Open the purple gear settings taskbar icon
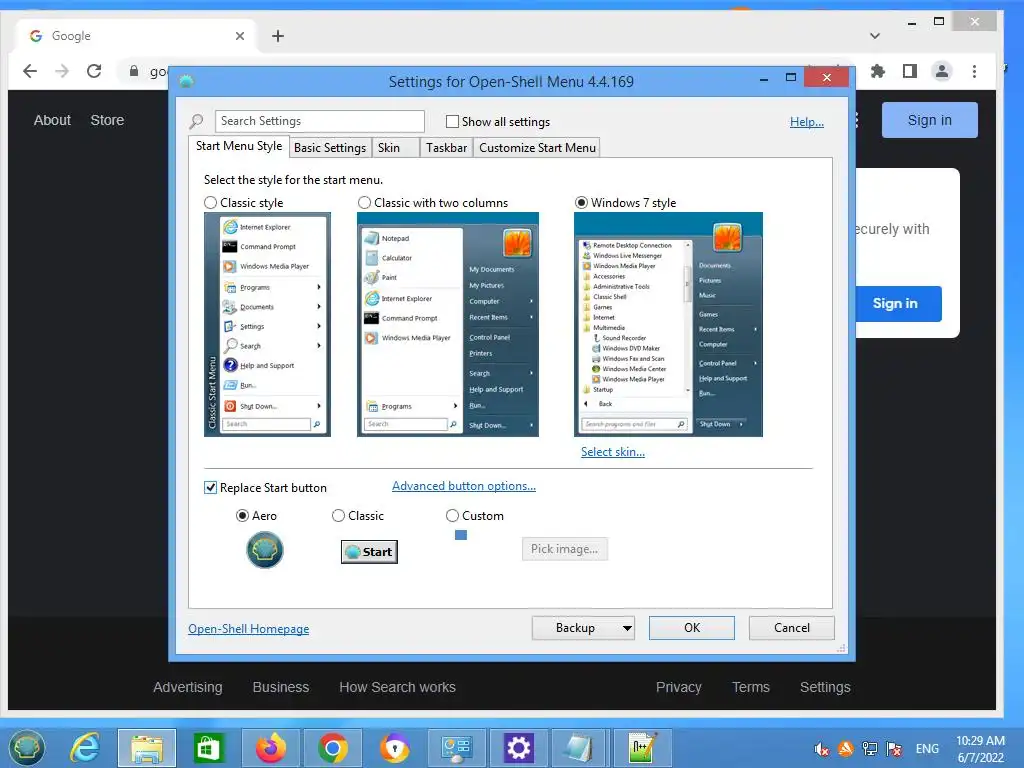 [x=519, y=748]
